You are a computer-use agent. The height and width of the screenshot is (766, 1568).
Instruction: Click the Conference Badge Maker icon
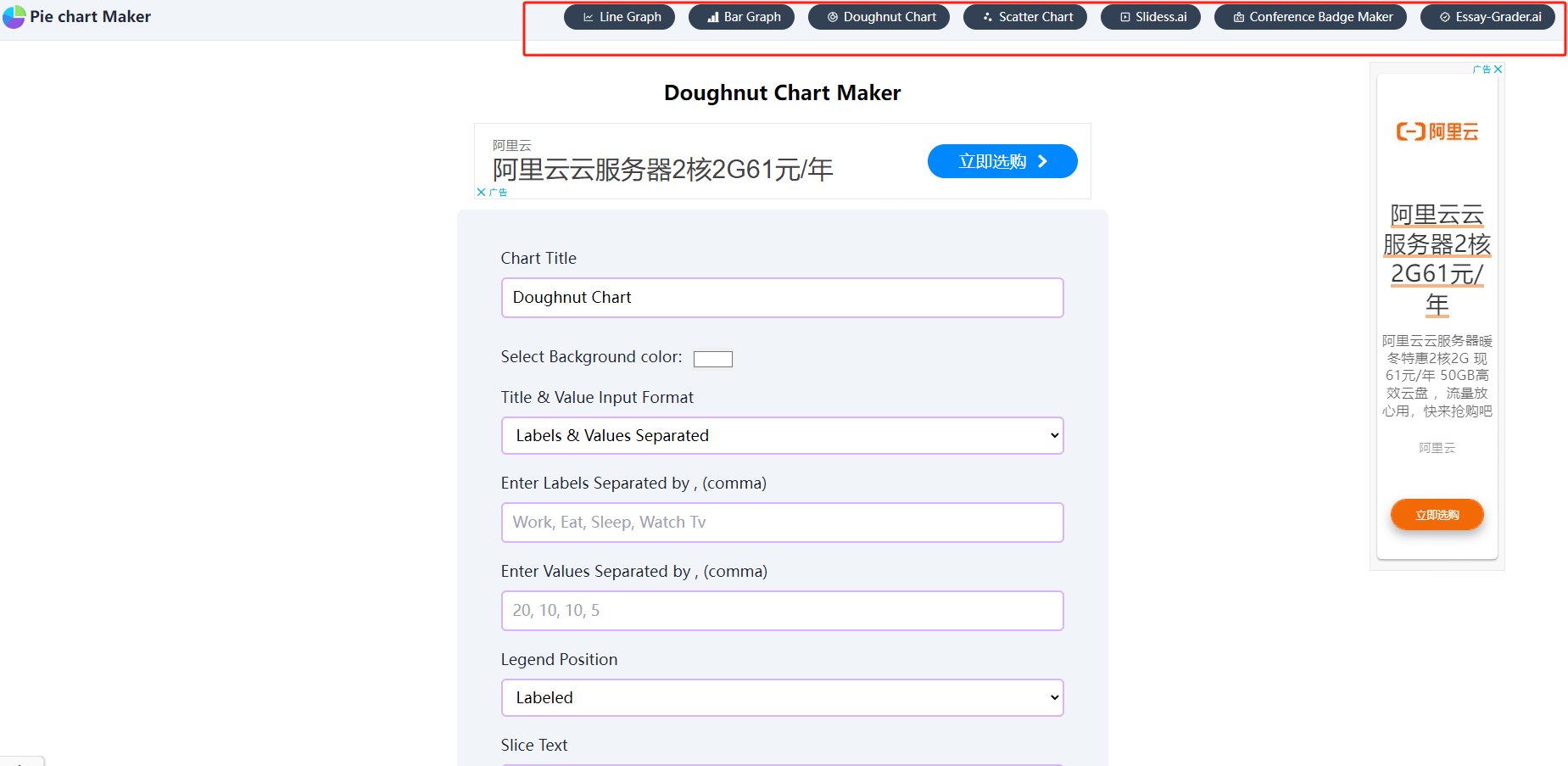1238,16
